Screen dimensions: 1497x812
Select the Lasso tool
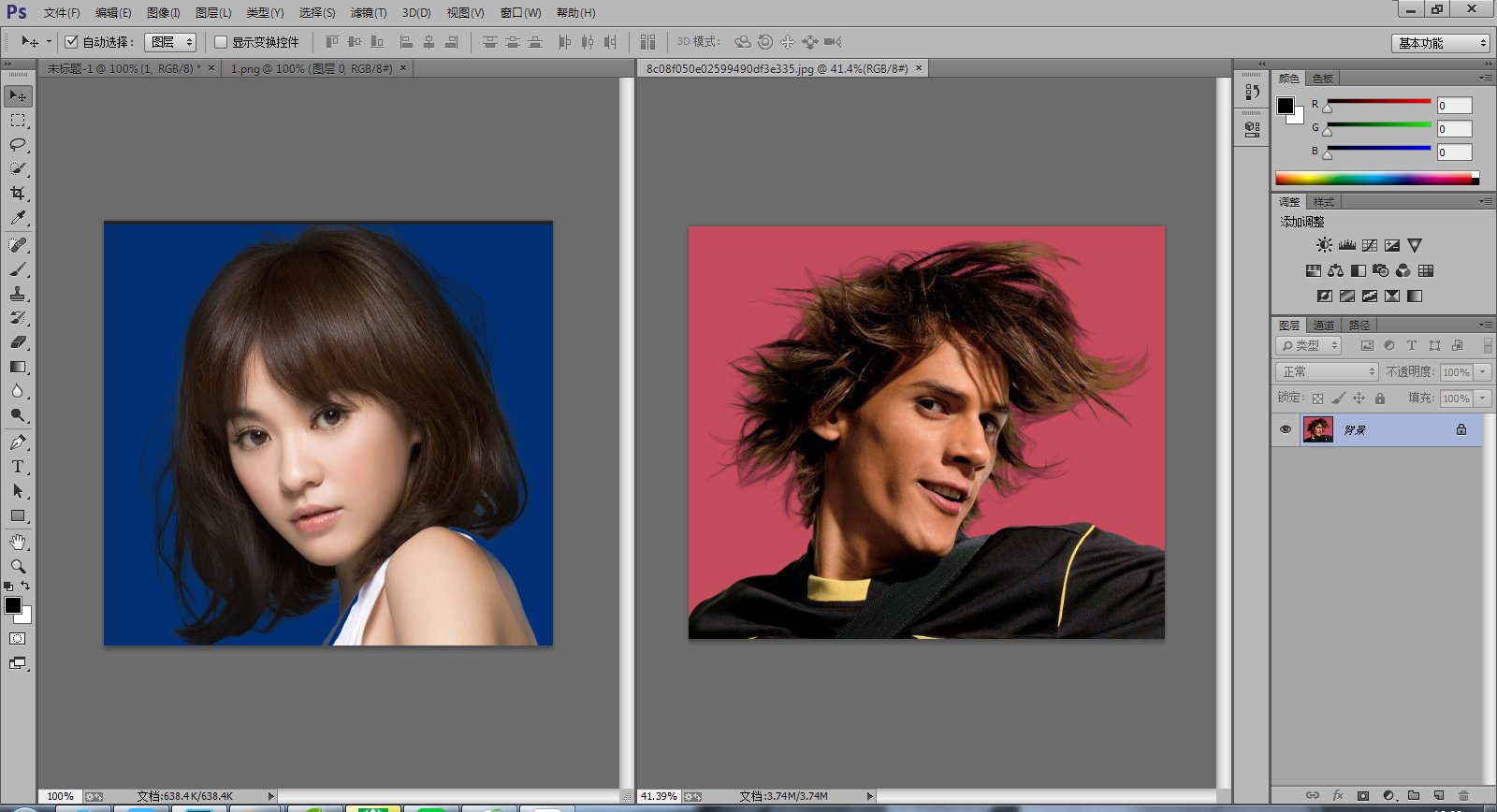[18, 145]
